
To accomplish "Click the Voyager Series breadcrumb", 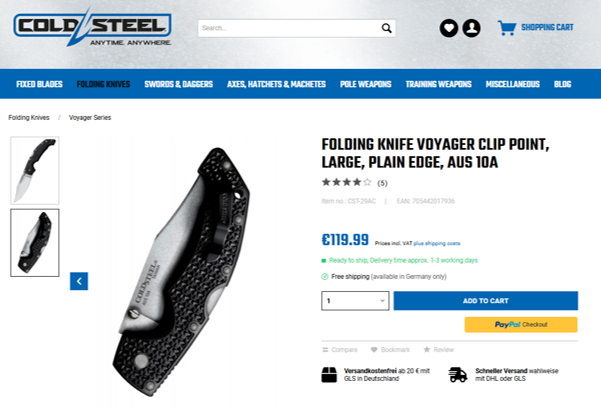I will click(x=90, y=118).
